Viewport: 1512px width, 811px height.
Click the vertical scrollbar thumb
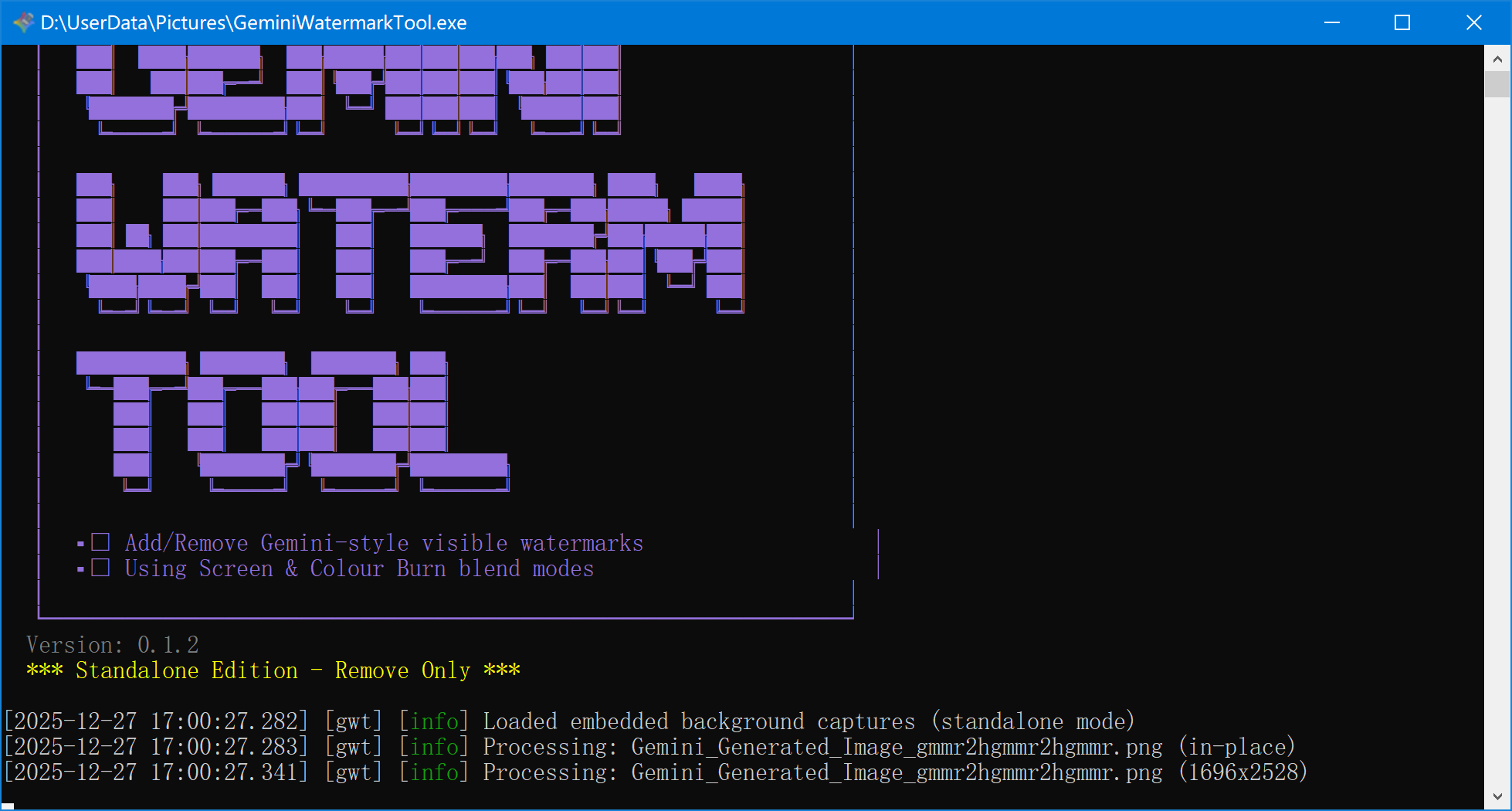click(x=1497, y=83)
